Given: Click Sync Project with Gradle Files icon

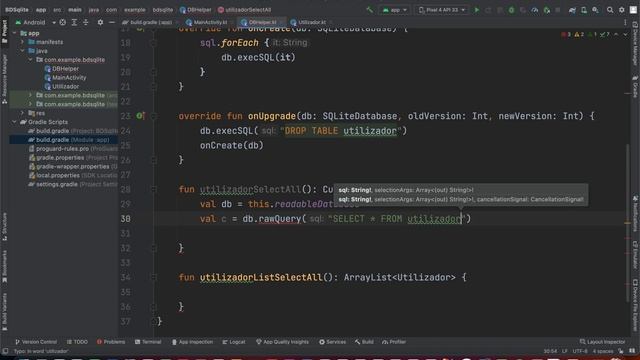Looking at the screenshot, I should 572,9.
